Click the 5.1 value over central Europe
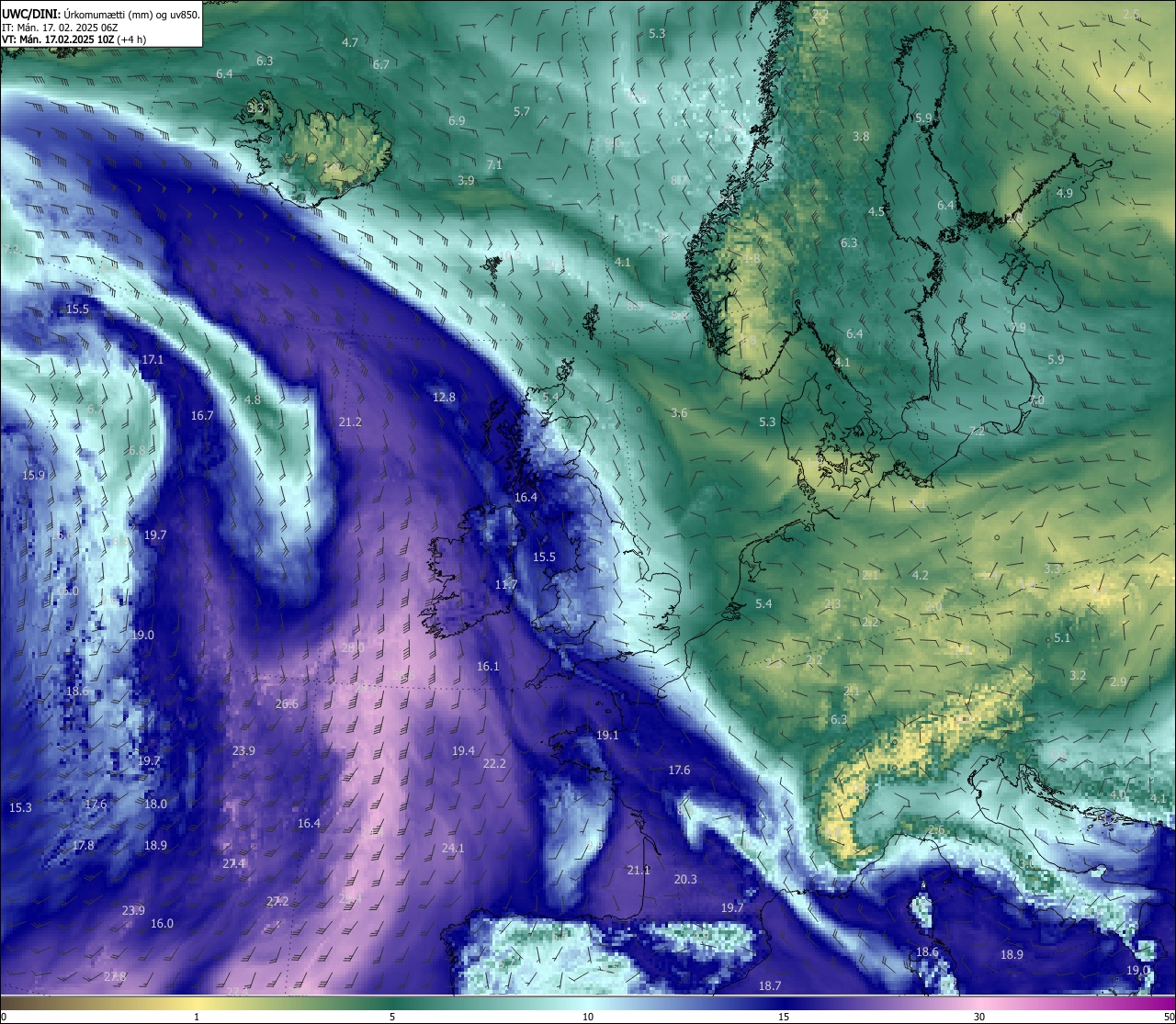Screen dimensions: 1176x1024 pyautogui.click(x=1062, y=638)
